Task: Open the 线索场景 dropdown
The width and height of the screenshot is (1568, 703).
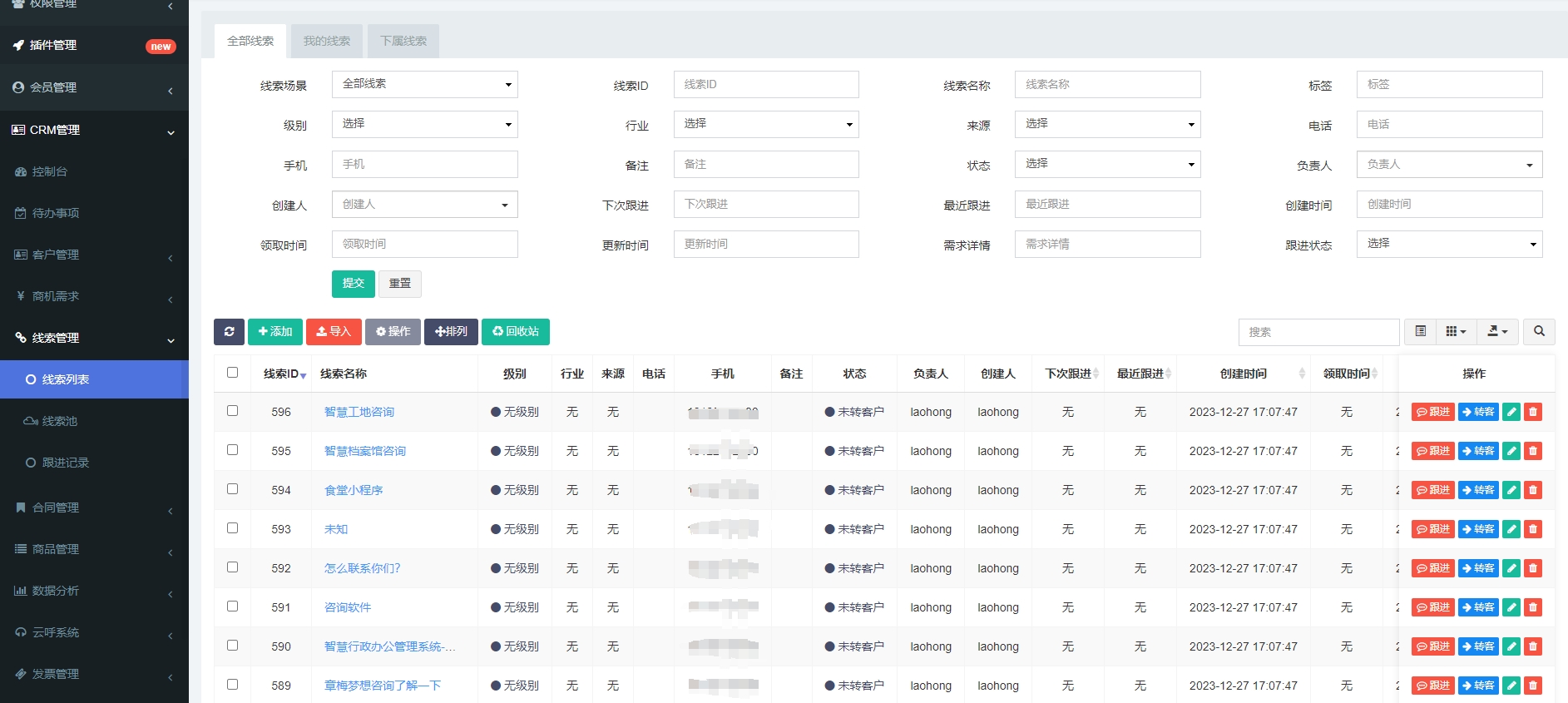Action: [x=425, y=84]
